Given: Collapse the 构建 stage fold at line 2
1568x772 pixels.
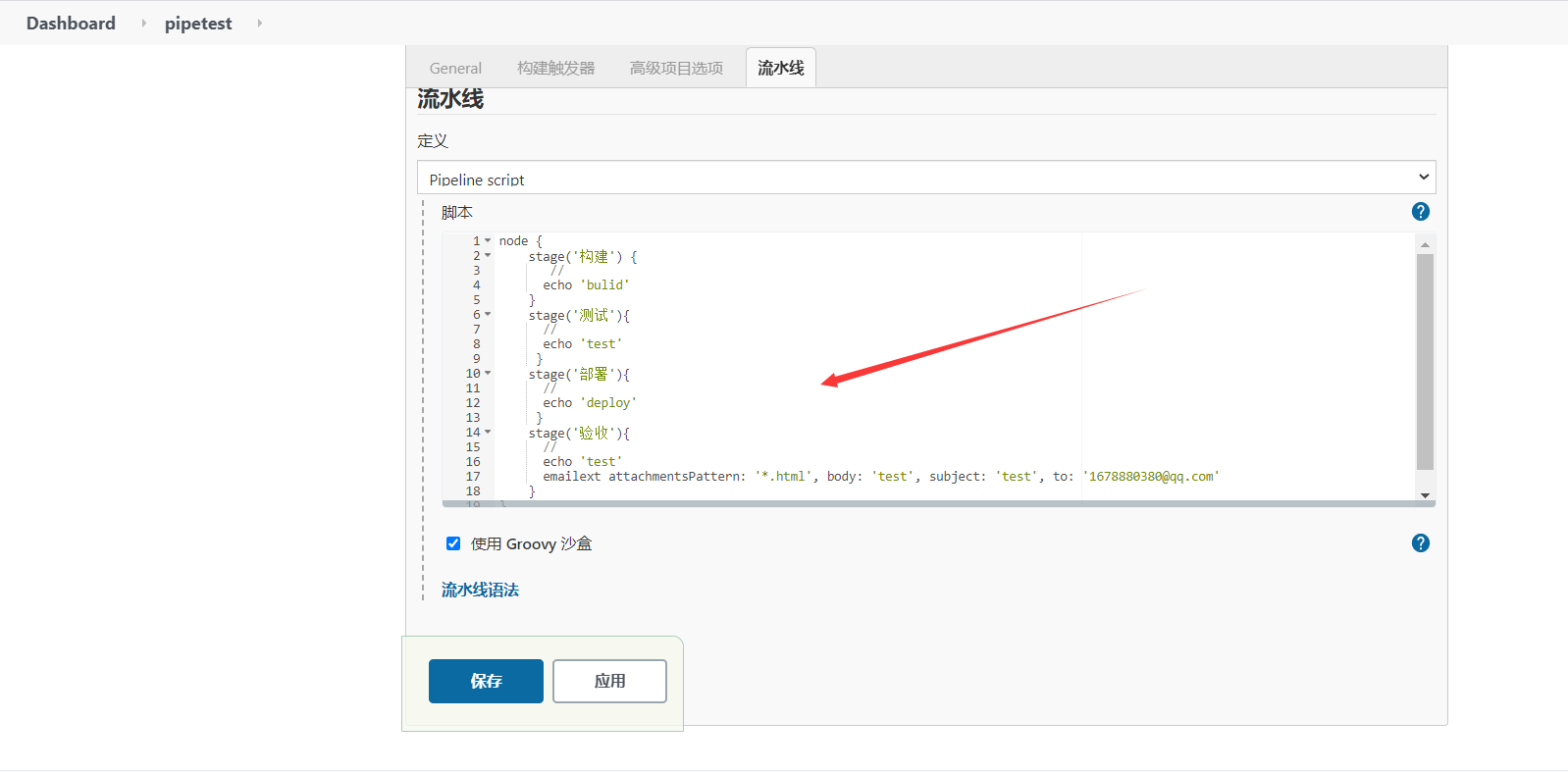Looking at the screenshot, I should [x=488, y=255].
